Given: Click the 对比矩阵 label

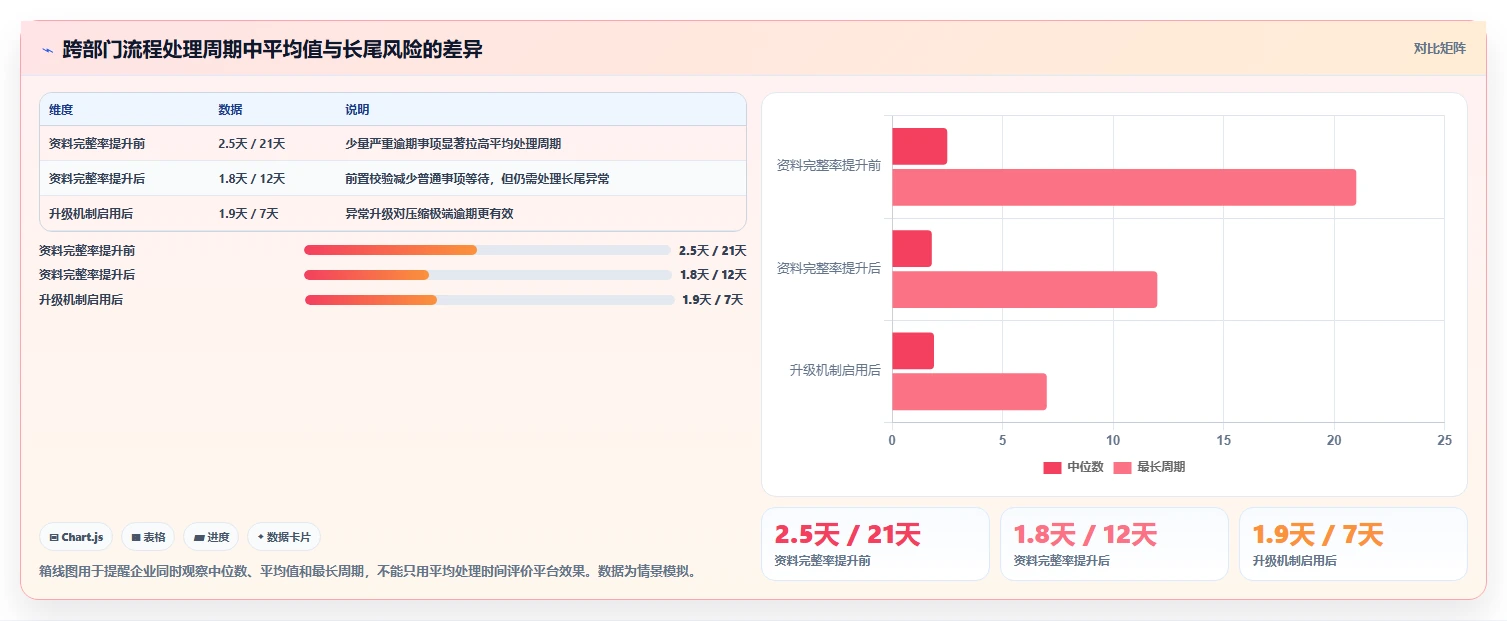Looking at the screenshot, I should pyautogui.click(x=1440, y=48).
